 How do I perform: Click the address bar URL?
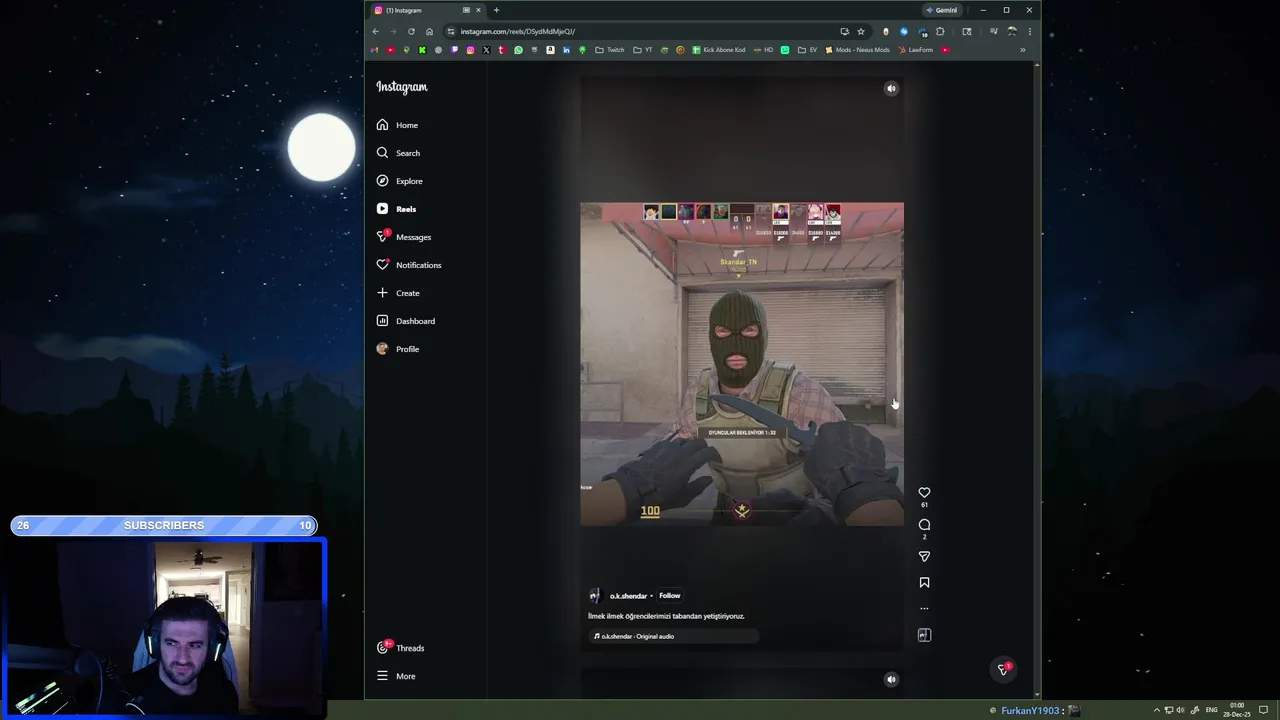518,31
